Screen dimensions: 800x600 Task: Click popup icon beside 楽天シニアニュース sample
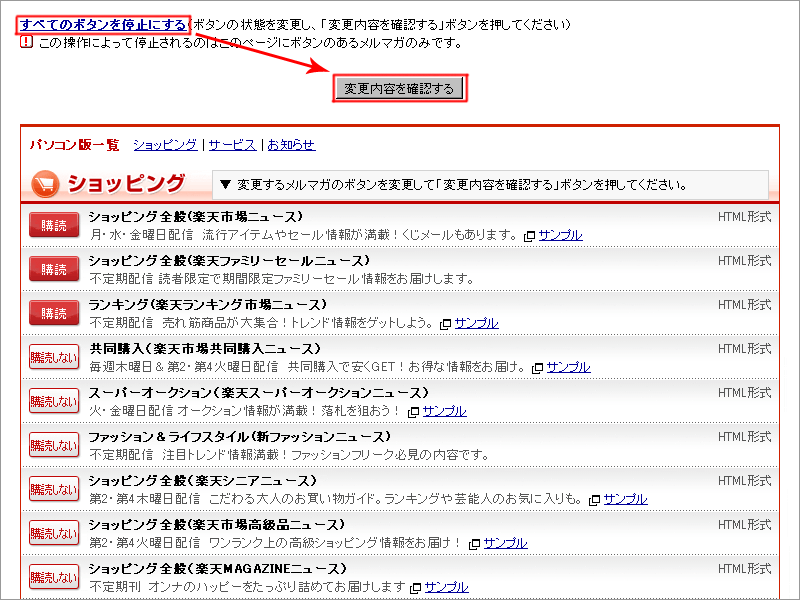pos(594,500)
